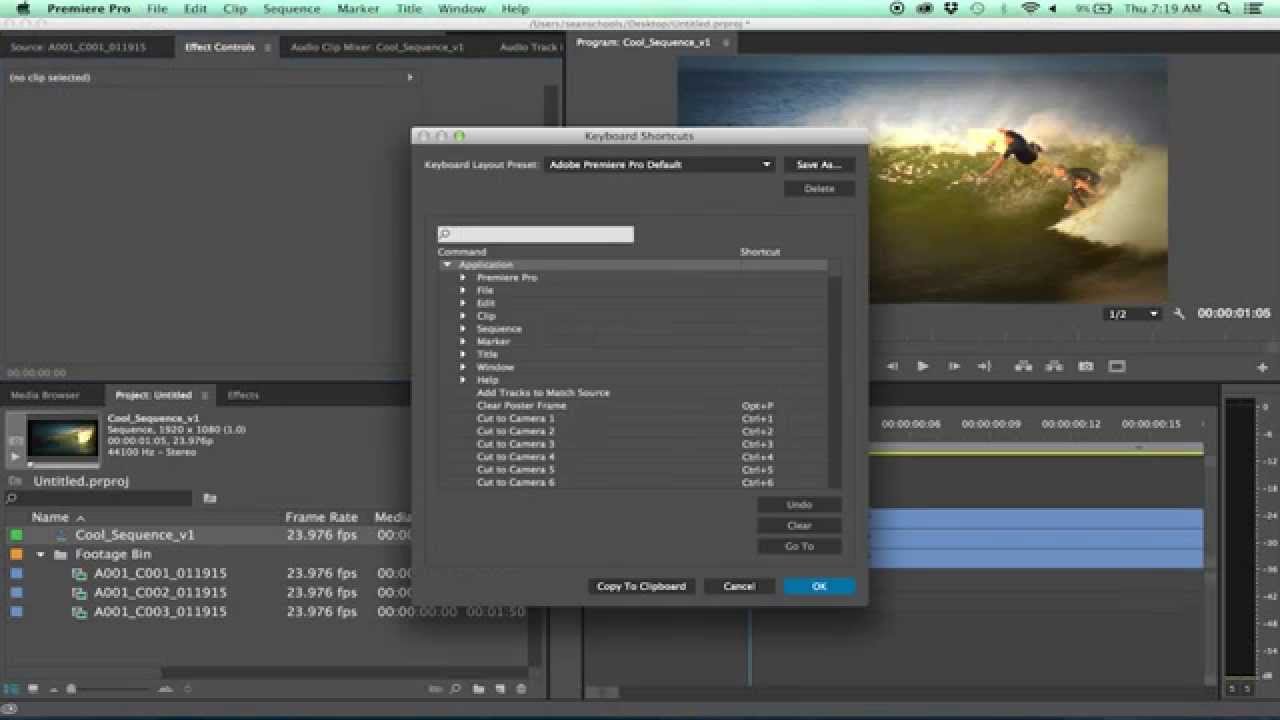This screenshot has width=1280, height=720.
Task: Expand Marker commands in shortcuts list
Action: 463,341
